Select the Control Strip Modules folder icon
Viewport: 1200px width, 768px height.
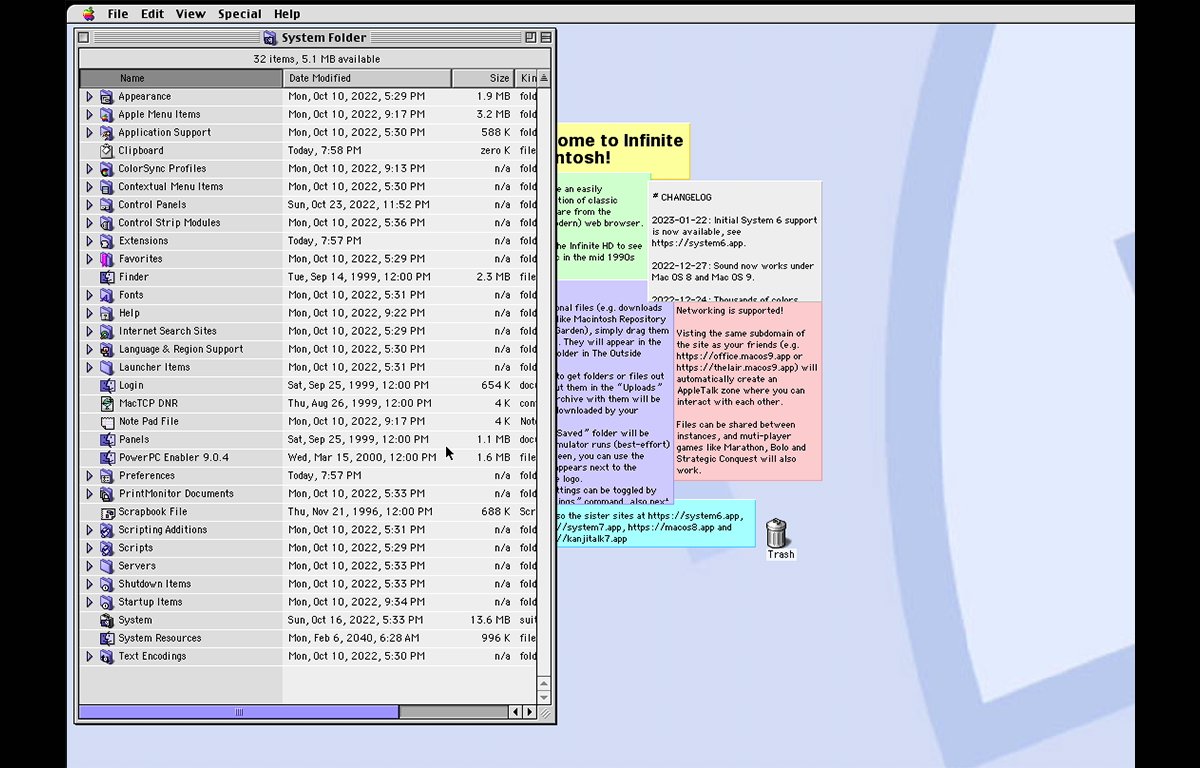[x=107, y=223]
